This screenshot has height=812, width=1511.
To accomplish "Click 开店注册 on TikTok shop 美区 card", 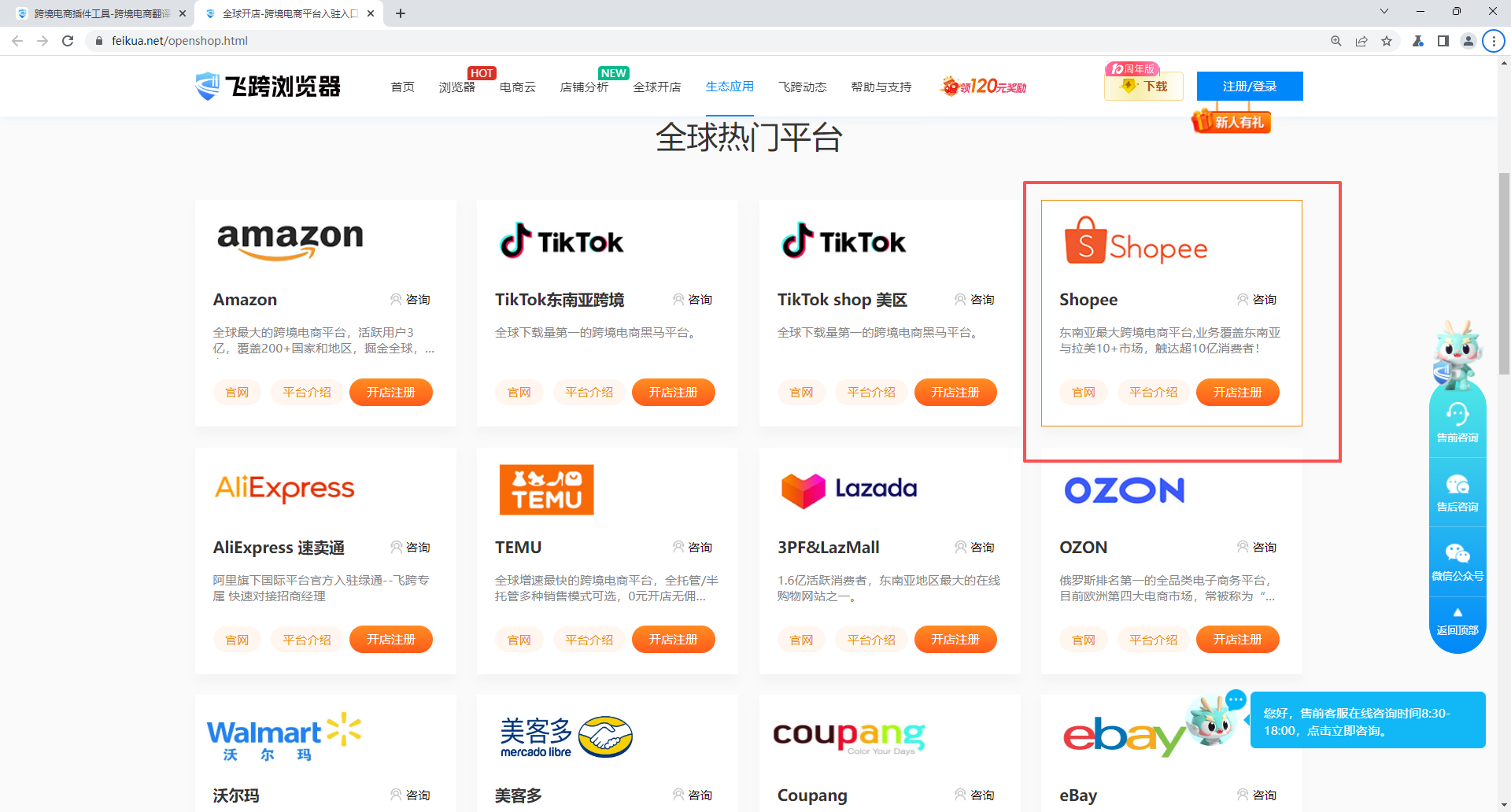I will tap(955, 393).
